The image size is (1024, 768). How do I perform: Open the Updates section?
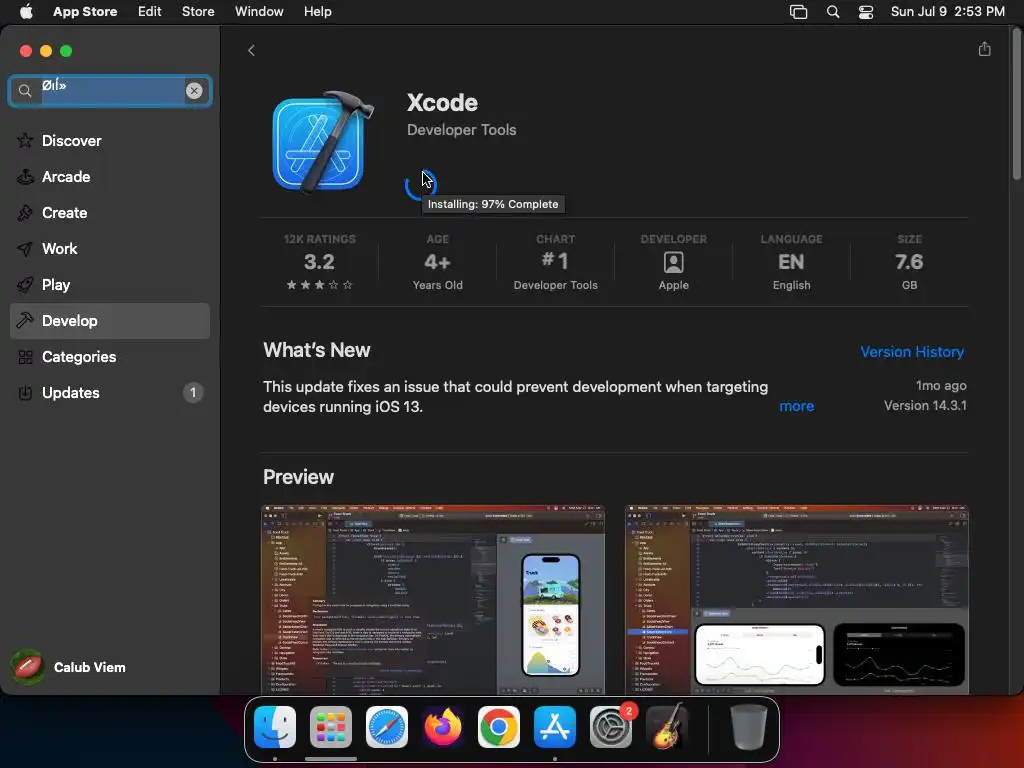[x=110, y=392]
